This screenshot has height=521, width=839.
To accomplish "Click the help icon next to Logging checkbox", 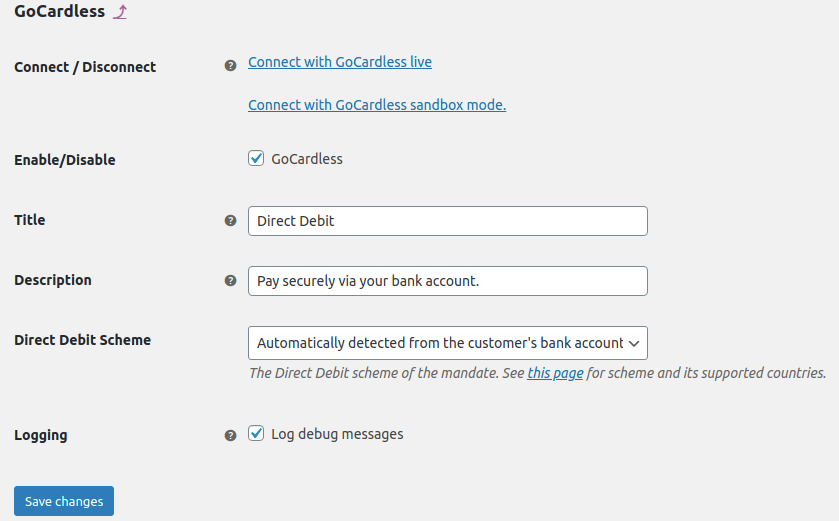I will (230, 435).
